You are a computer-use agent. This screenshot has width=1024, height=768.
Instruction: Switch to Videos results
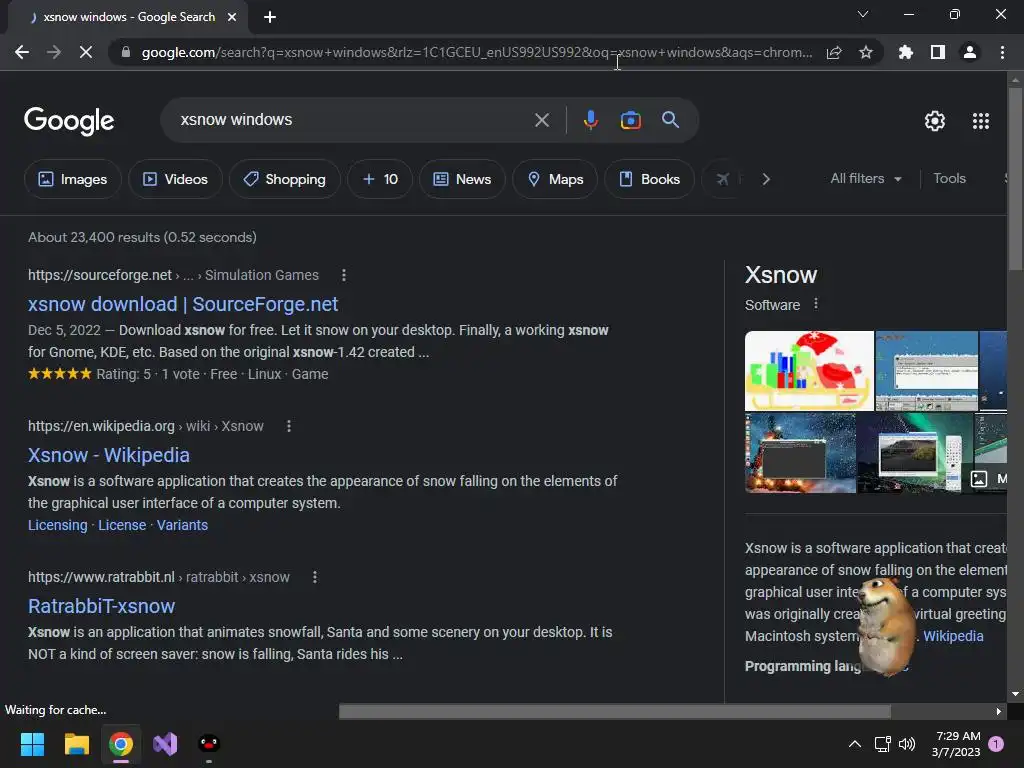pyautogui.click(x=175, y=179)
